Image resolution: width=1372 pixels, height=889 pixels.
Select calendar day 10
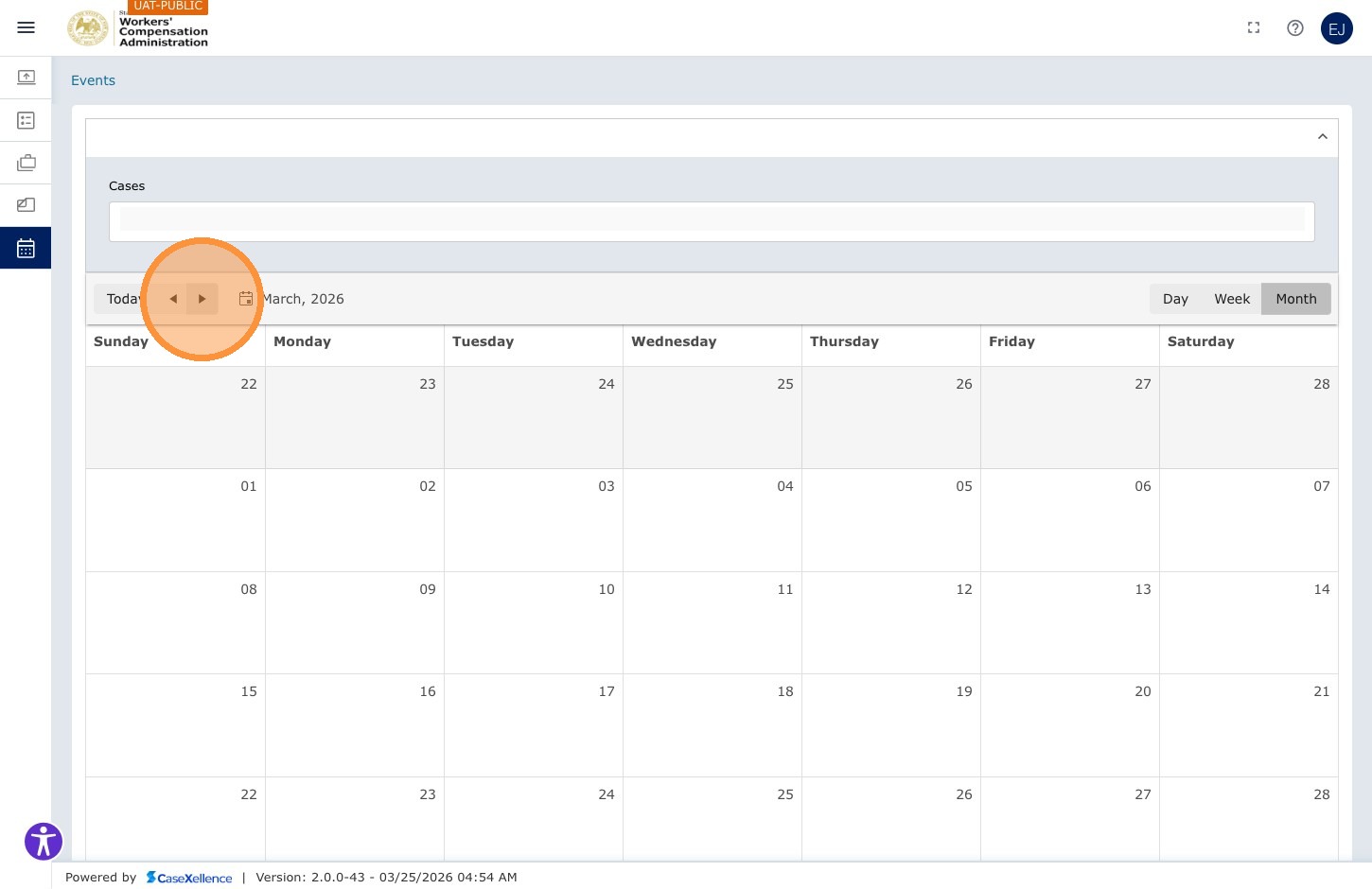[x=533, y=622]
